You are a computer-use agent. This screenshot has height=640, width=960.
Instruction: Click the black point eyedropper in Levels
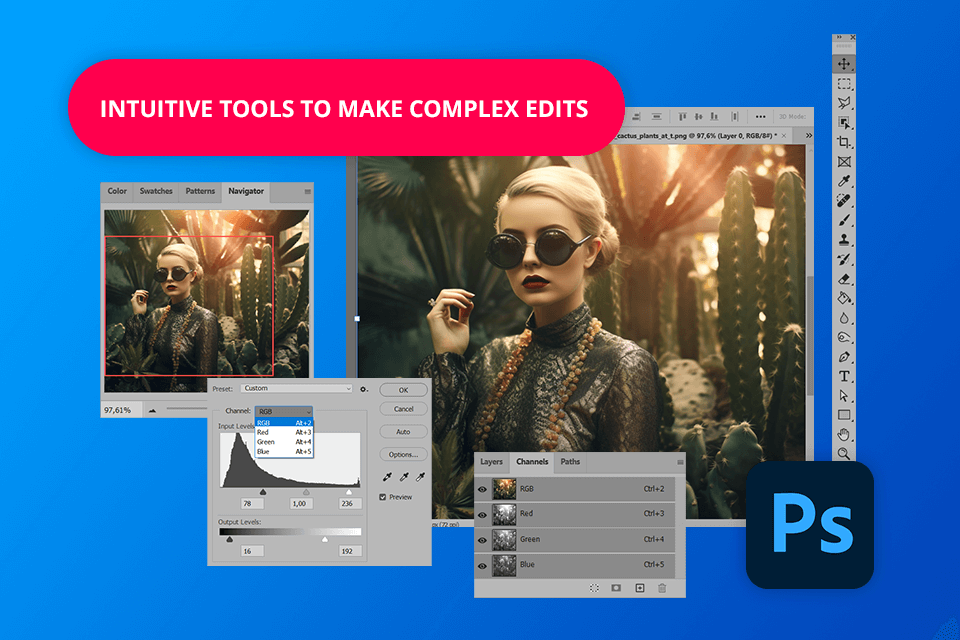[x=387, y=476]
